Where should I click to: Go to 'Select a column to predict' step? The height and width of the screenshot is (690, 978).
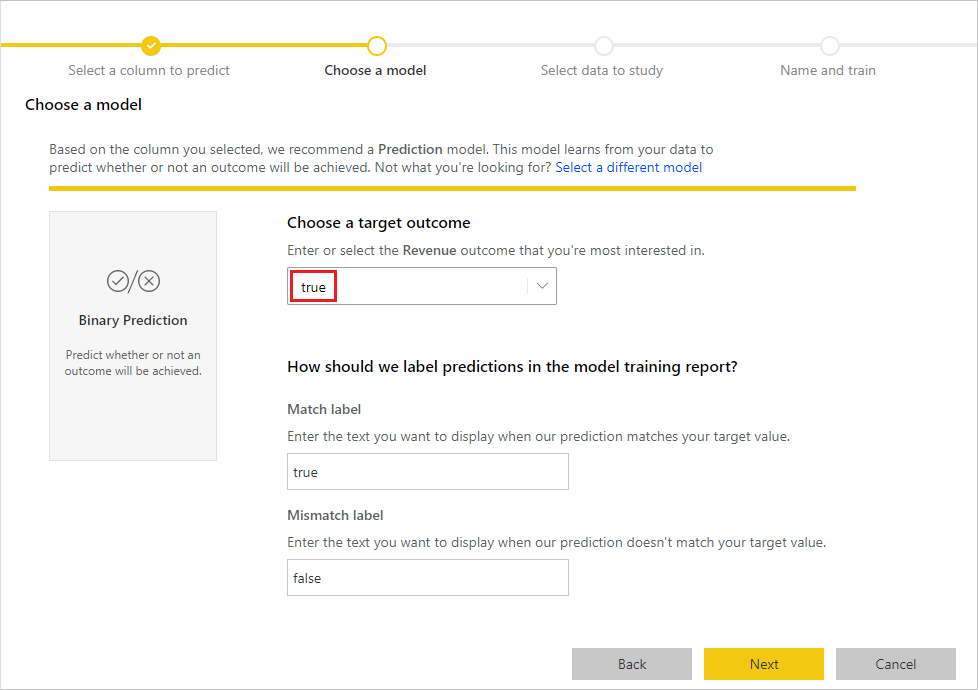(x=148, y=70)
